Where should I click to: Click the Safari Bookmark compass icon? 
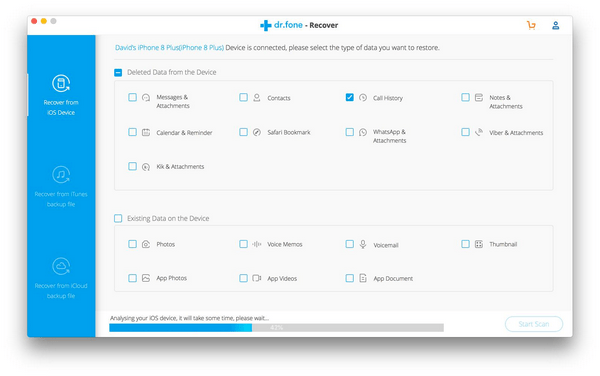257,132
